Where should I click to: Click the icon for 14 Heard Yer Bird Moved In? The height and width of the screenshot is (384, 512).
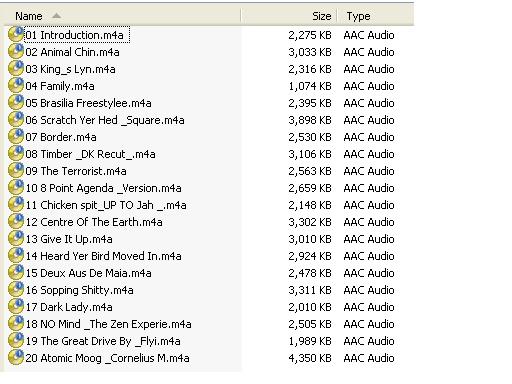[16, 256]
